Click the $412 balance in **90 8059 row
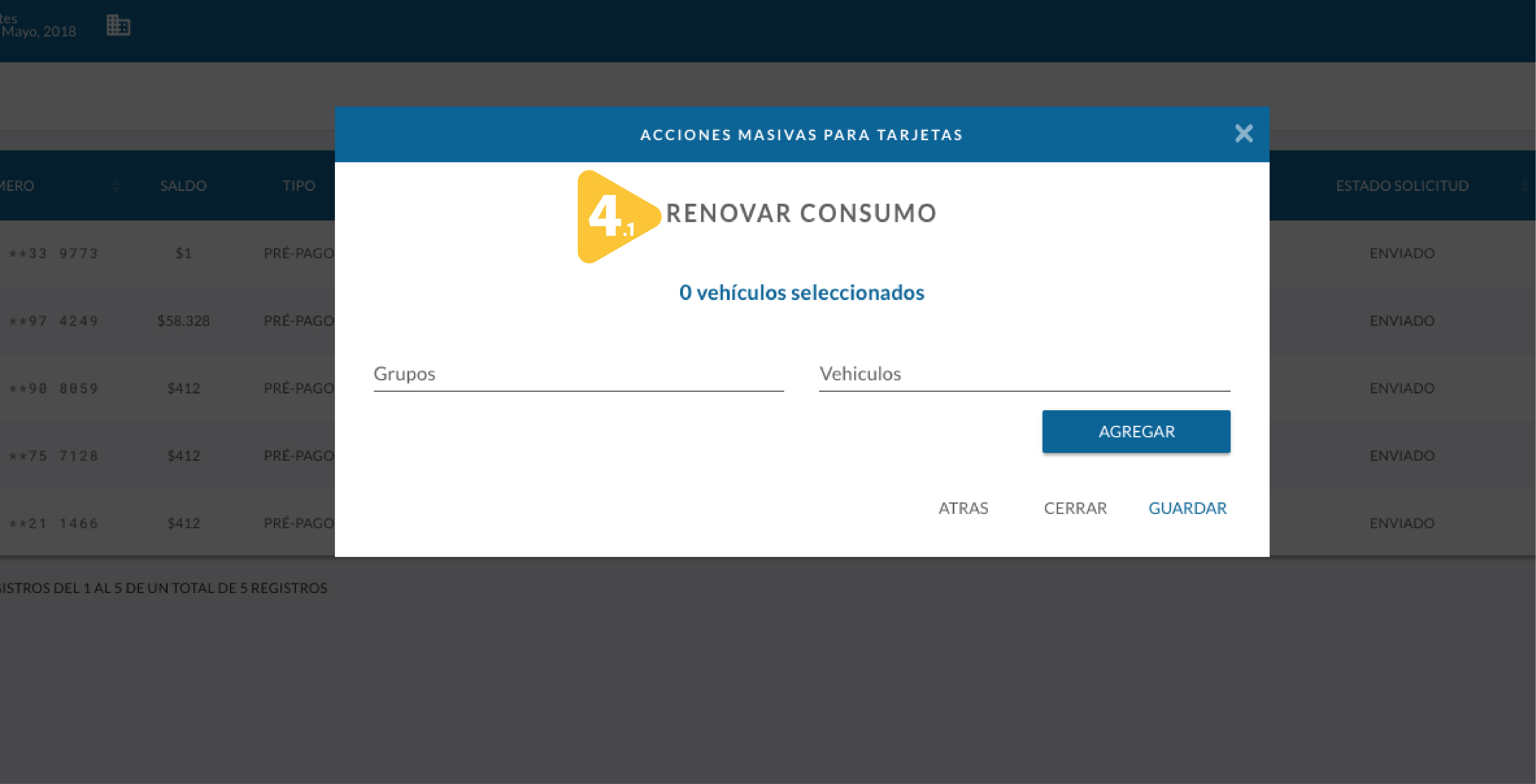Viewport: 1536px width, 784px height. 183,388
